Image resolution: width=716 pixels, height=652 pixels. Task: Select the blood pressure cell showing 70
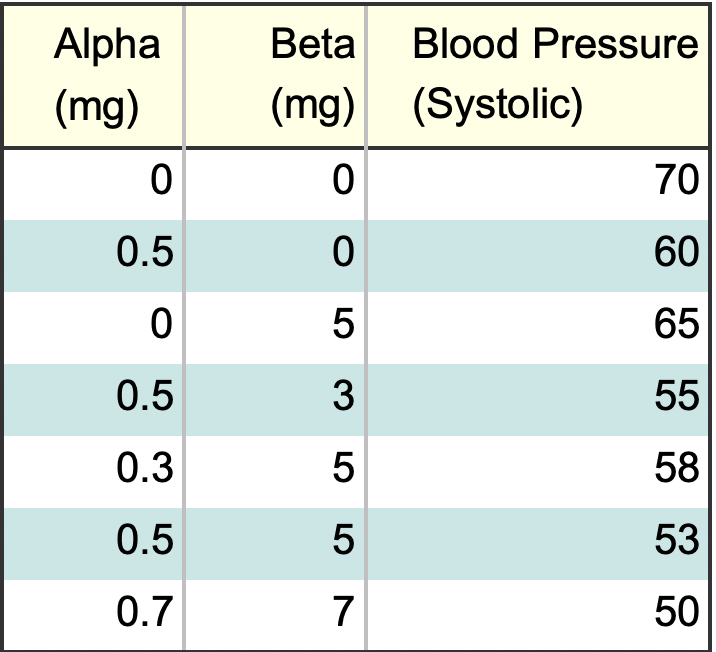672,182
